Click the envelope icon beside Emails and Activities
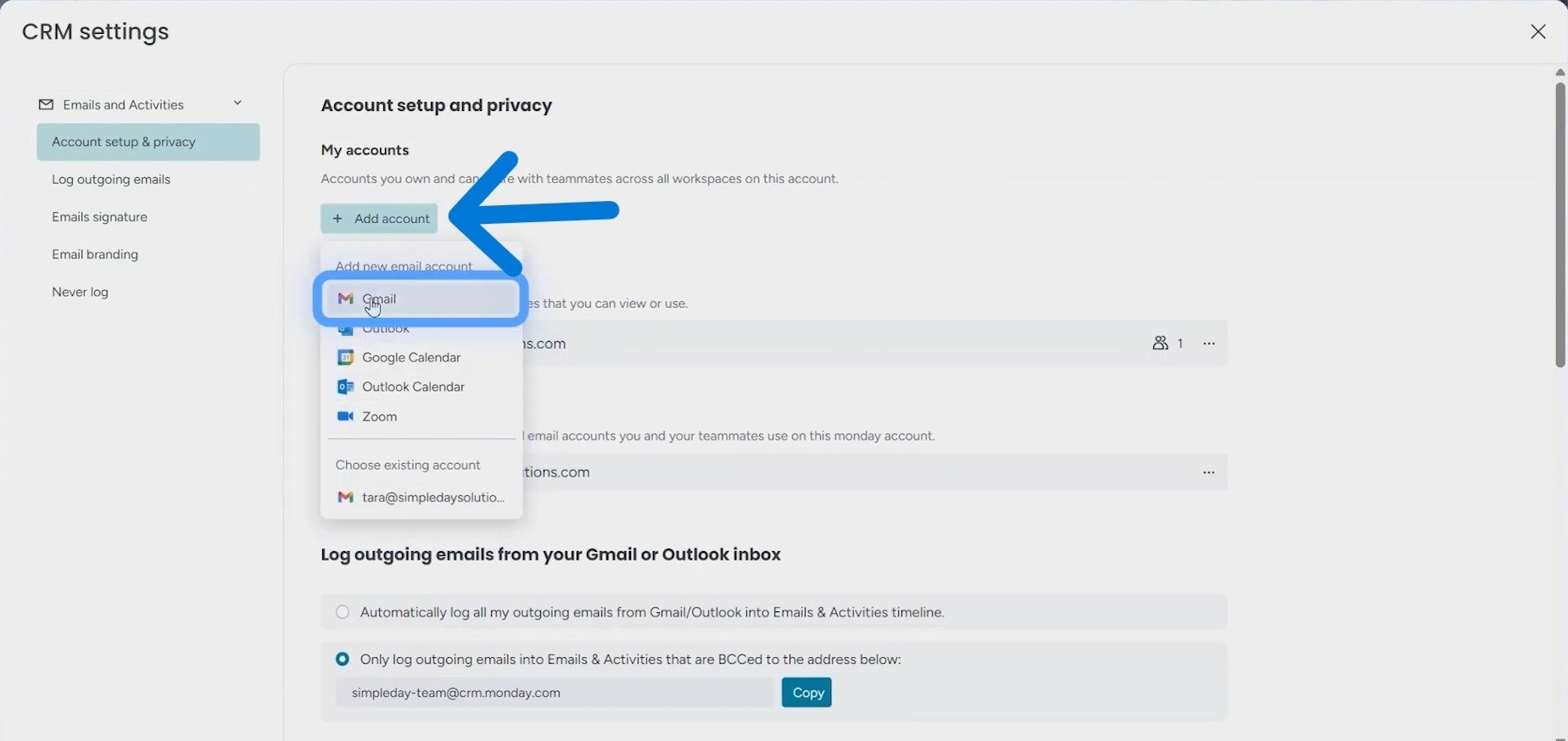Image resolution: width=1568 pixels, height=741 pixels. coord(46,104)
